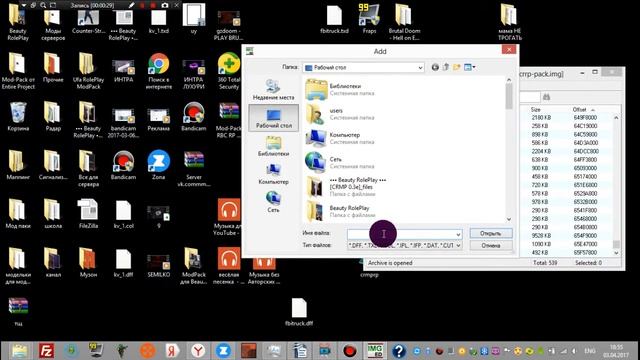Screen dimensions: 640x360
Task: Open FileZilla from the taskbar
Action: [47, 351]
